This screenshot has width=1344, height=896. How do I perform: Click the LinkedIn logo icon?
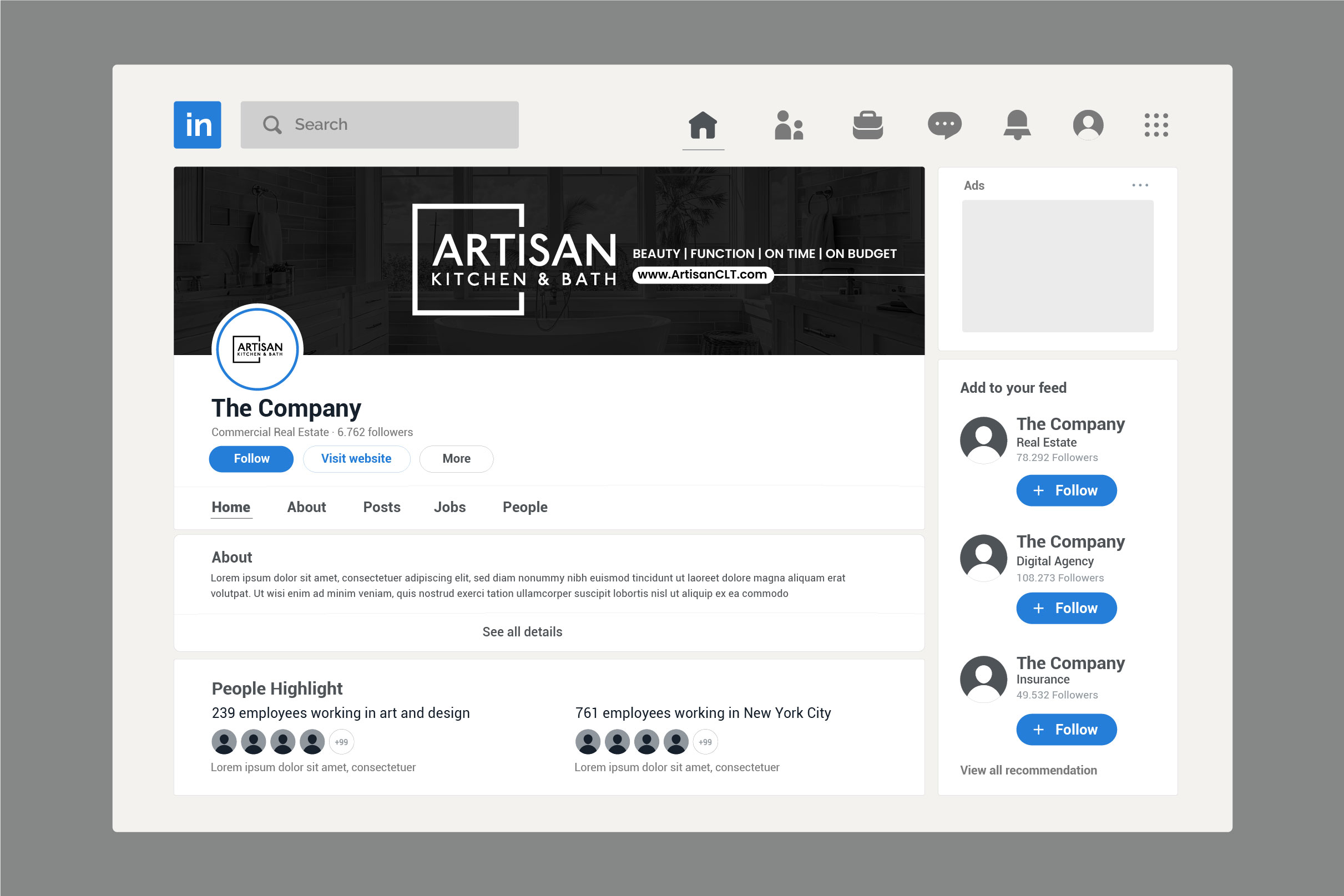tap(197, 125)
